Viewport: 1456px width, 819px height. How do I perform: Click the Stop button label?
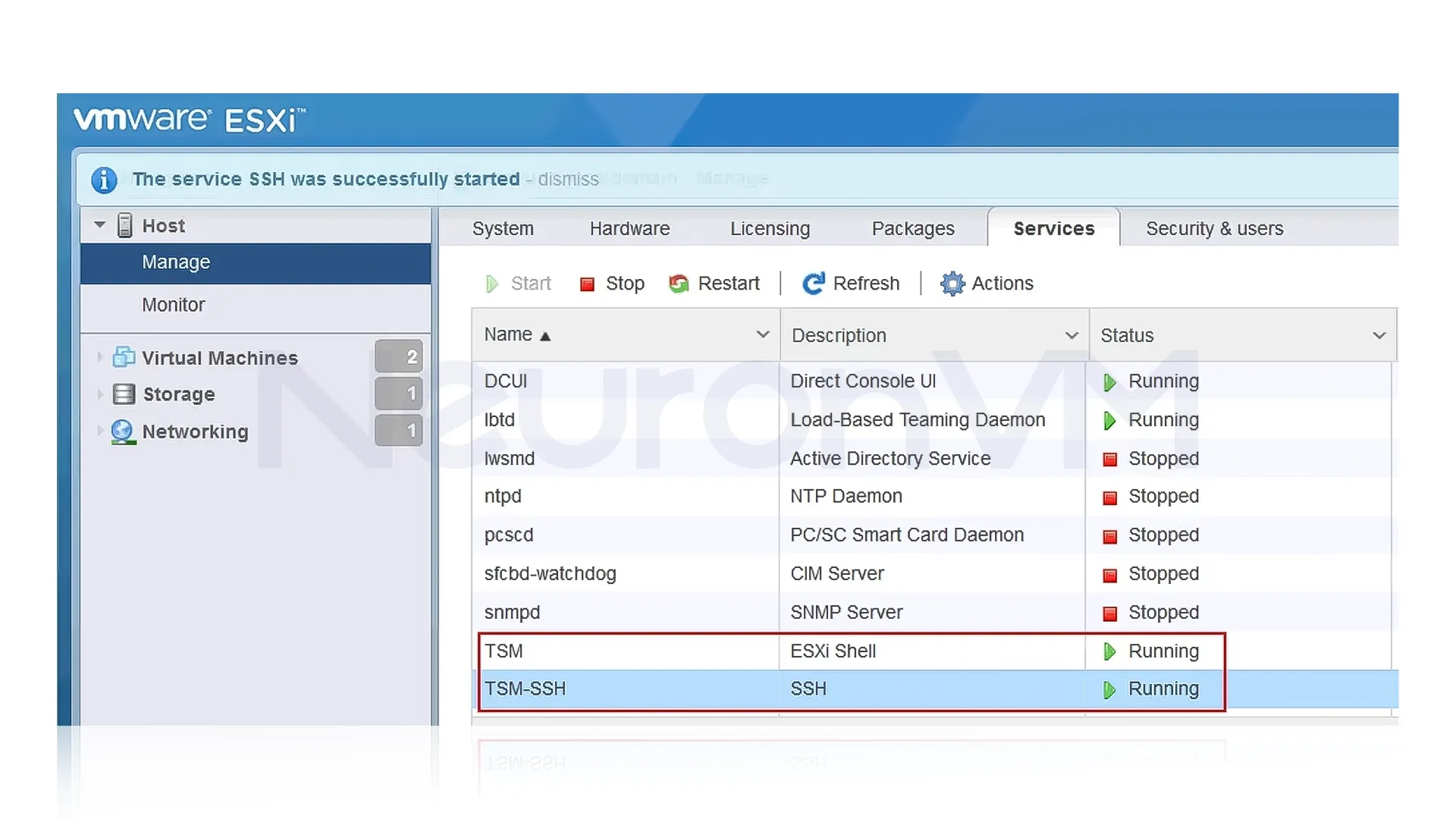[625, 284]
